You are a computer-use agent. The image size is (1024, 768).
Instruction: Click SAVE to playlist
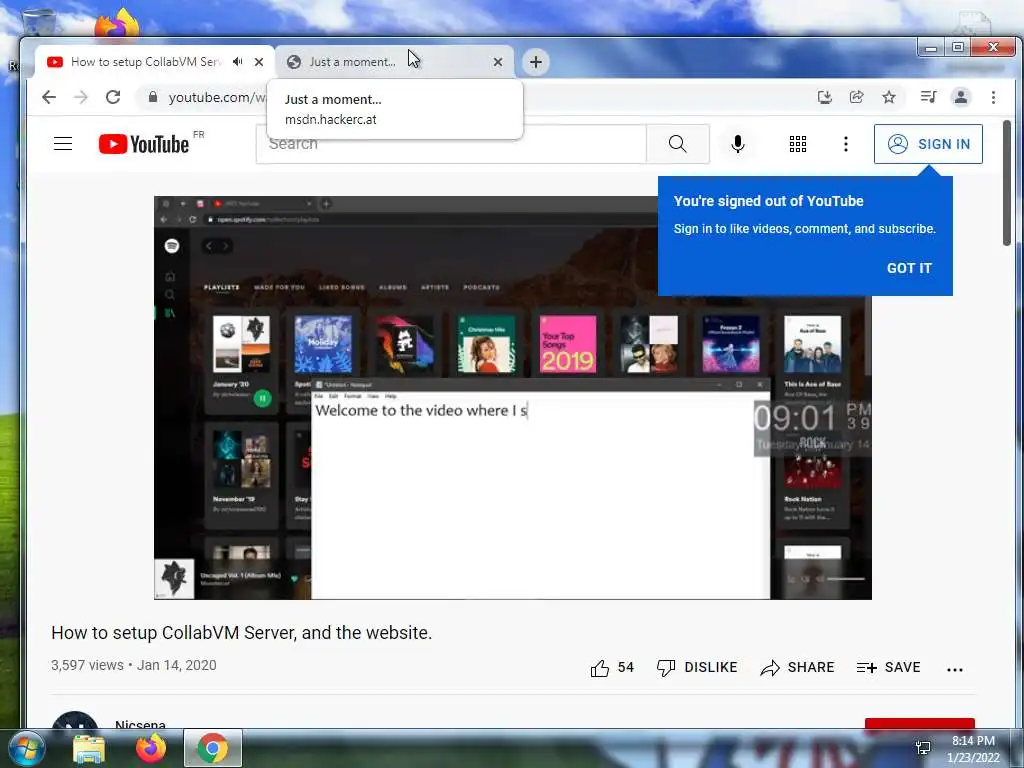889,667
